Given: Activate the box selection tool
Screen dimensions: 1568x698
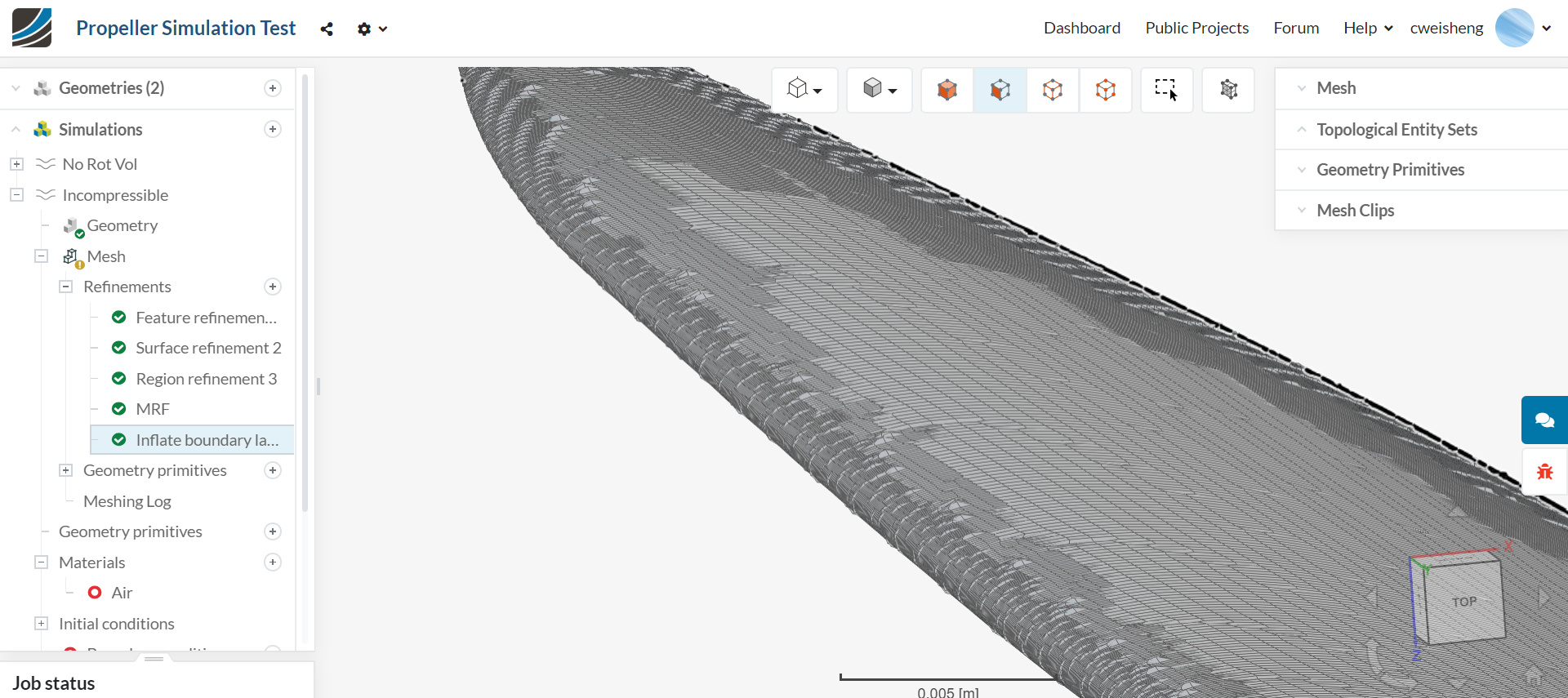Looking at the screenshot, I should (x=1166, y=89).
